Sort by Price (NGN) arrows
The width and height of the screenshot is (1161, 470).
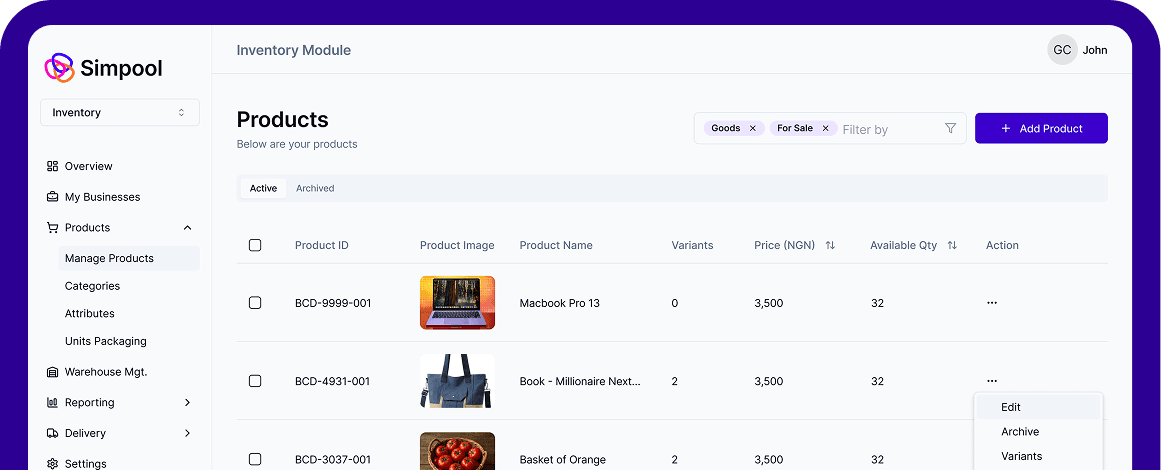pos(830,245)
